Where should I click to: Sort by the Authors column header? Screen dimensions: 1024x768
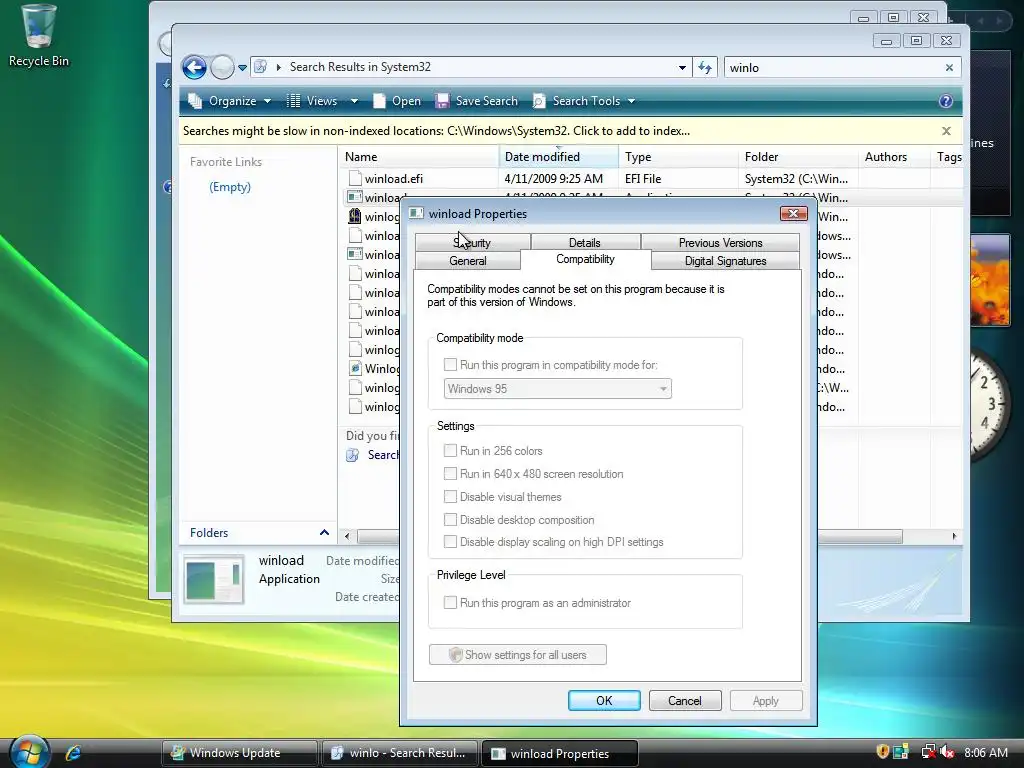(x=894, y=157)
